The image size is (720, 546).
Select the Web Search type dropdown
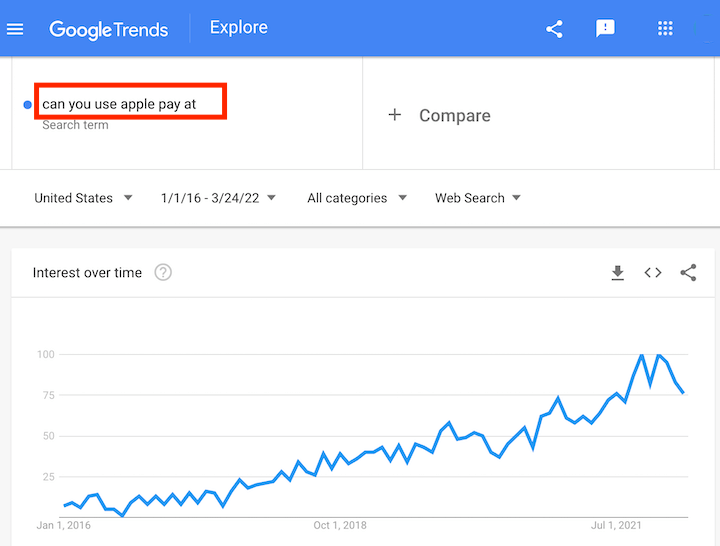[478, 198]
